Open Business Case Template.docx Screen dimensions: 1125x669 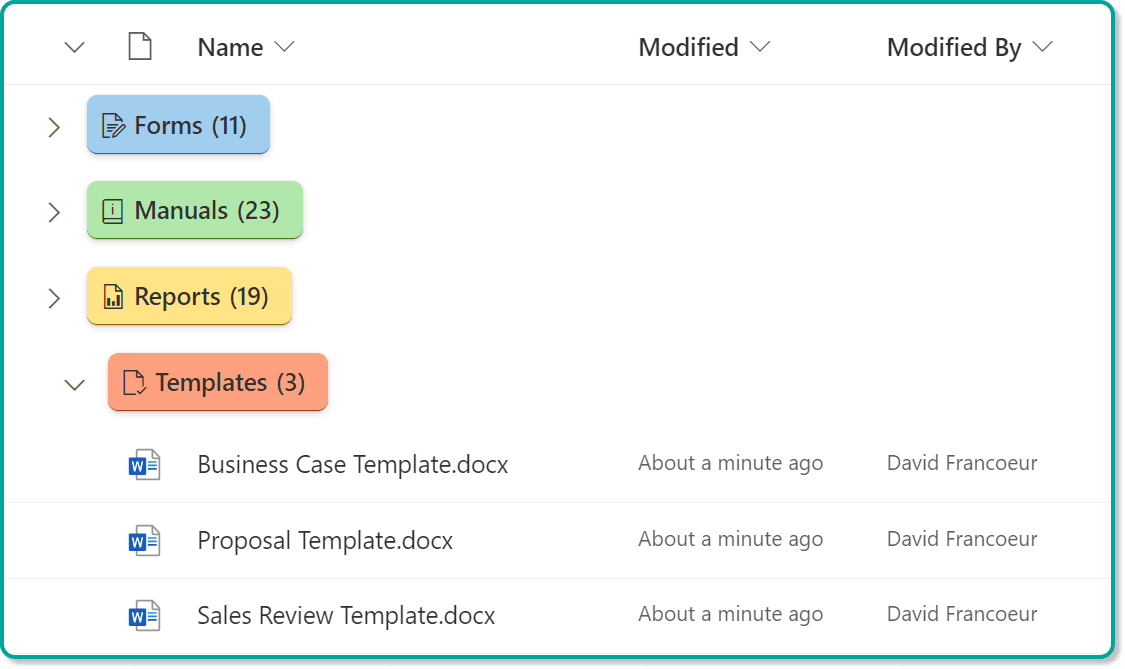(x=352, y=464)
